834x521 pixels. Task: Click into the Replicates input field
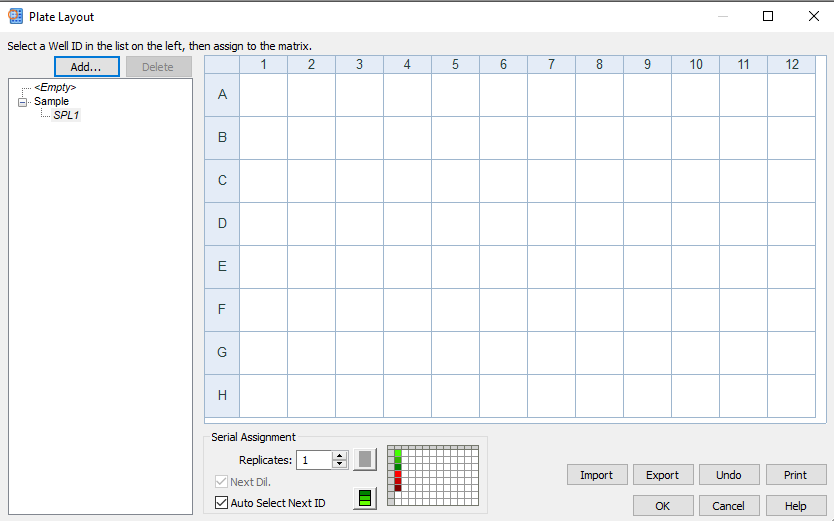[314, 460]
